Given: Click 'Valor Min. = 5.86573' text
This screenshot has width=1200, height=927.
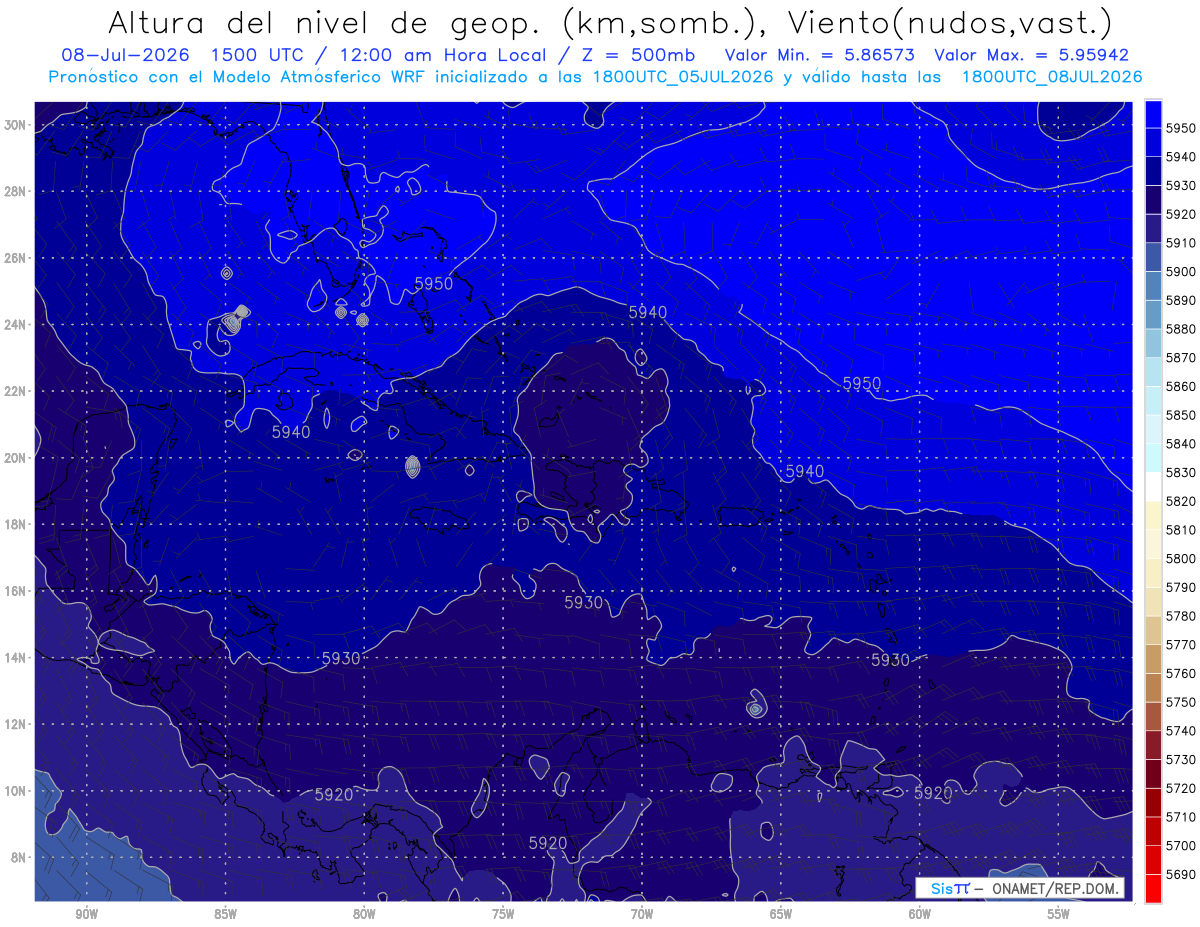Looking at the screenshot, I should point(819,55).
